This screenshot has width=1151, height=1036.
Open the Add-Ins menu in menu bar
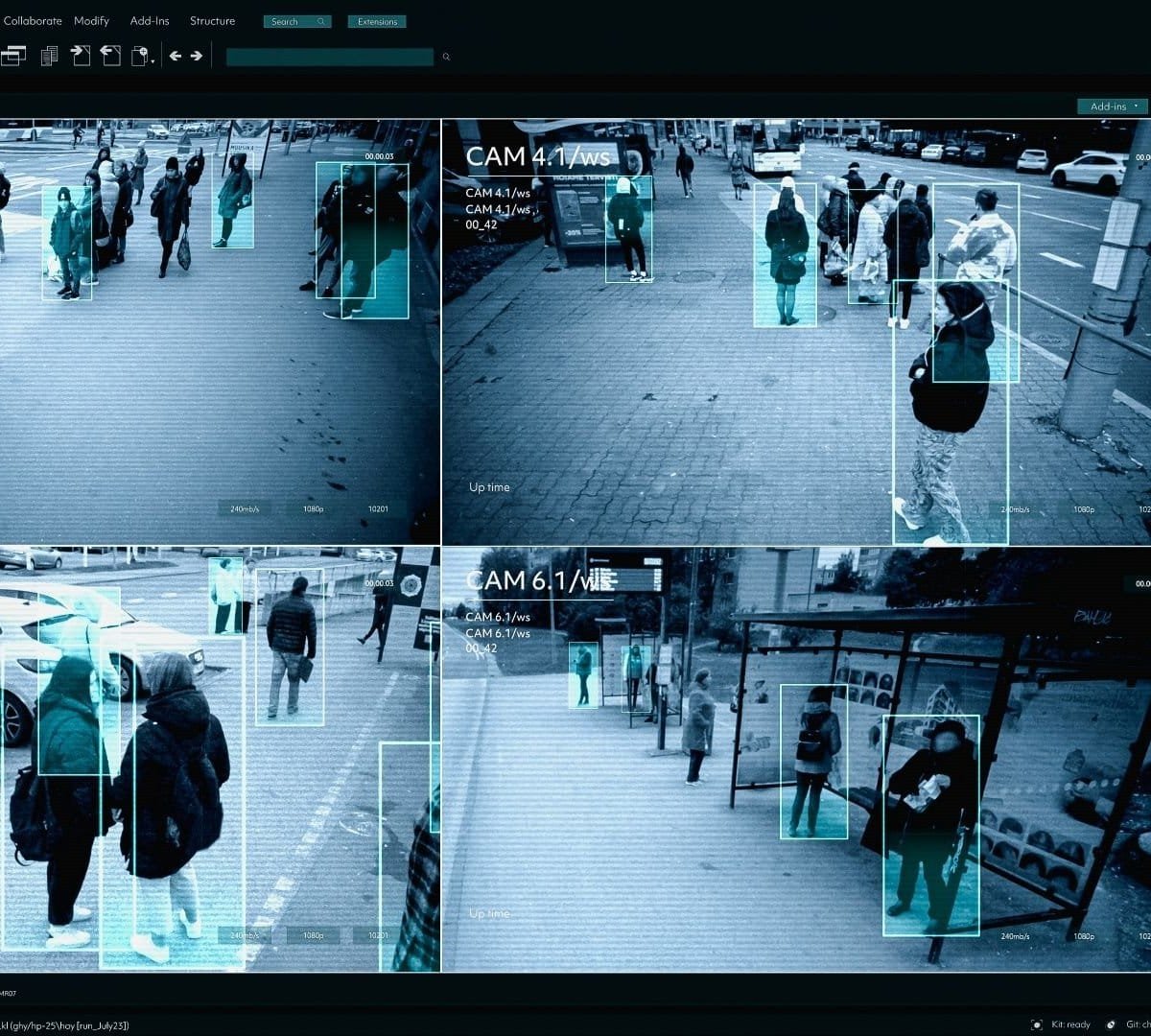150,21
